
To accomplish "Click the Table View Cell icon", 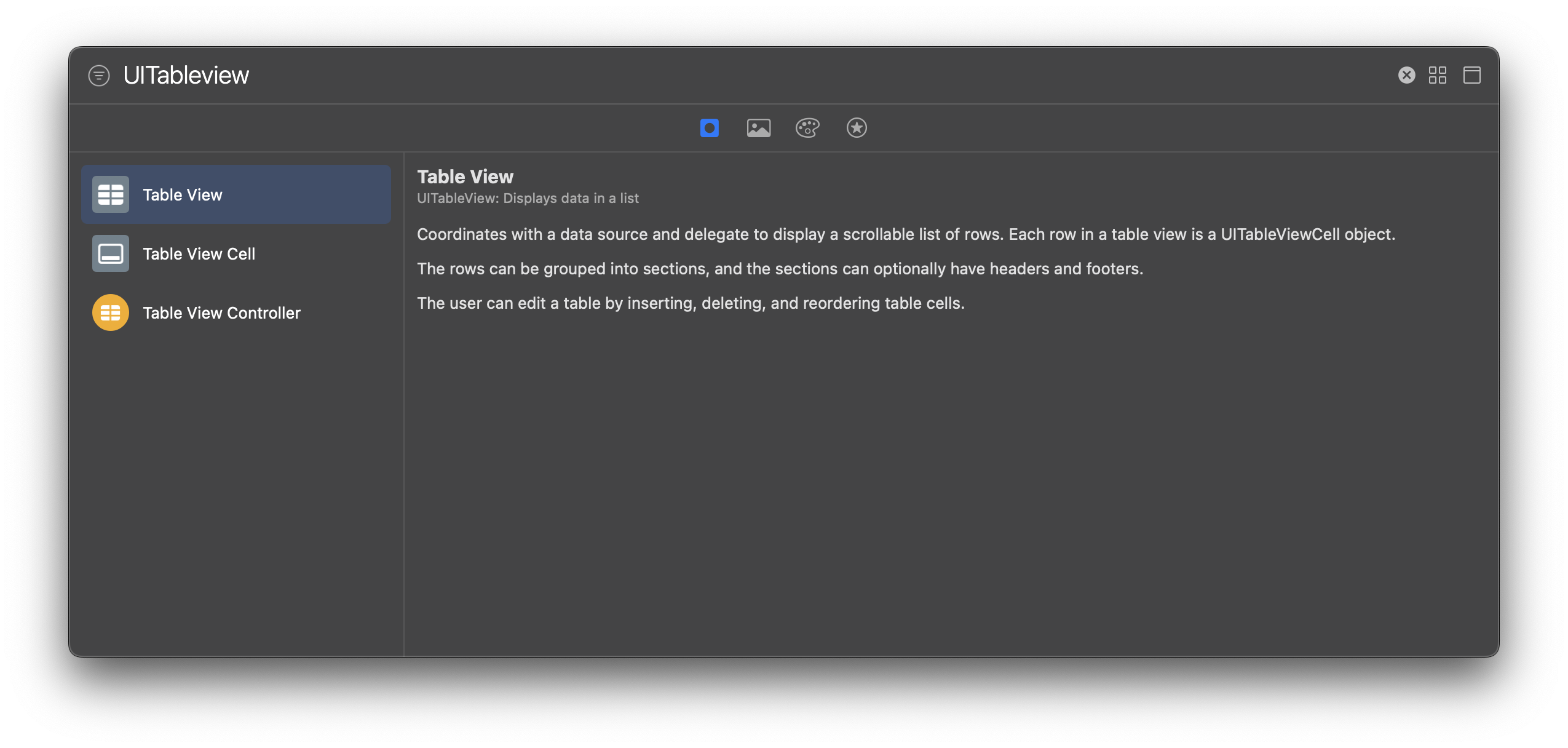I will click(x=111, y=253).
